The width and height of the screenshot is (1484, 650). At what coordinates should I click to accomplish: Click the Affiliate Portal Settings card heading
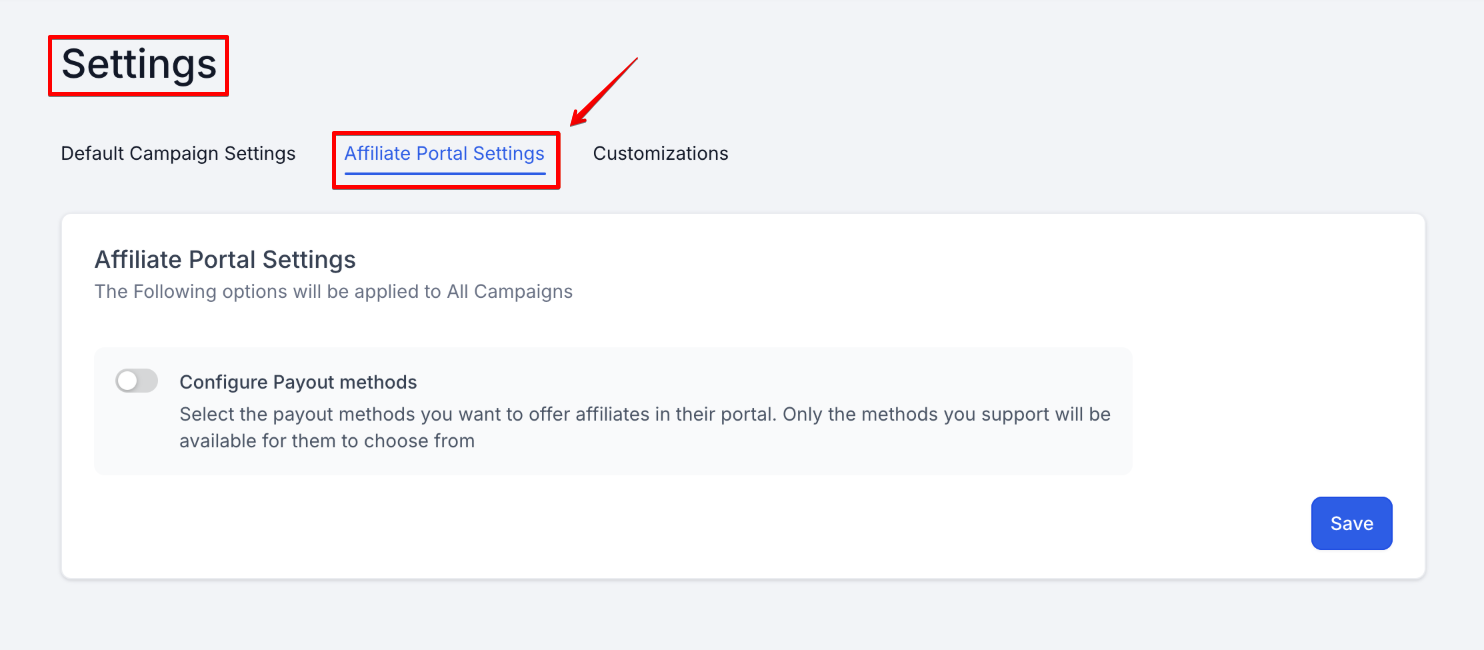pos(225,260)
